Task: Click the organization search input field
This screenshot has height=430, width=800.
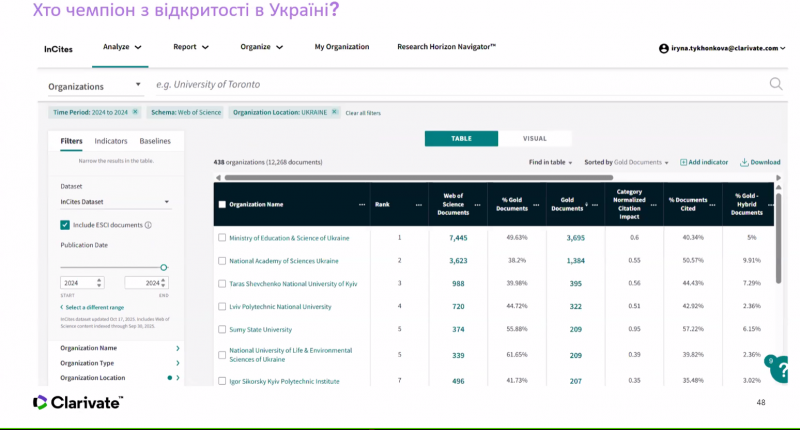Action: pos(450,85)
